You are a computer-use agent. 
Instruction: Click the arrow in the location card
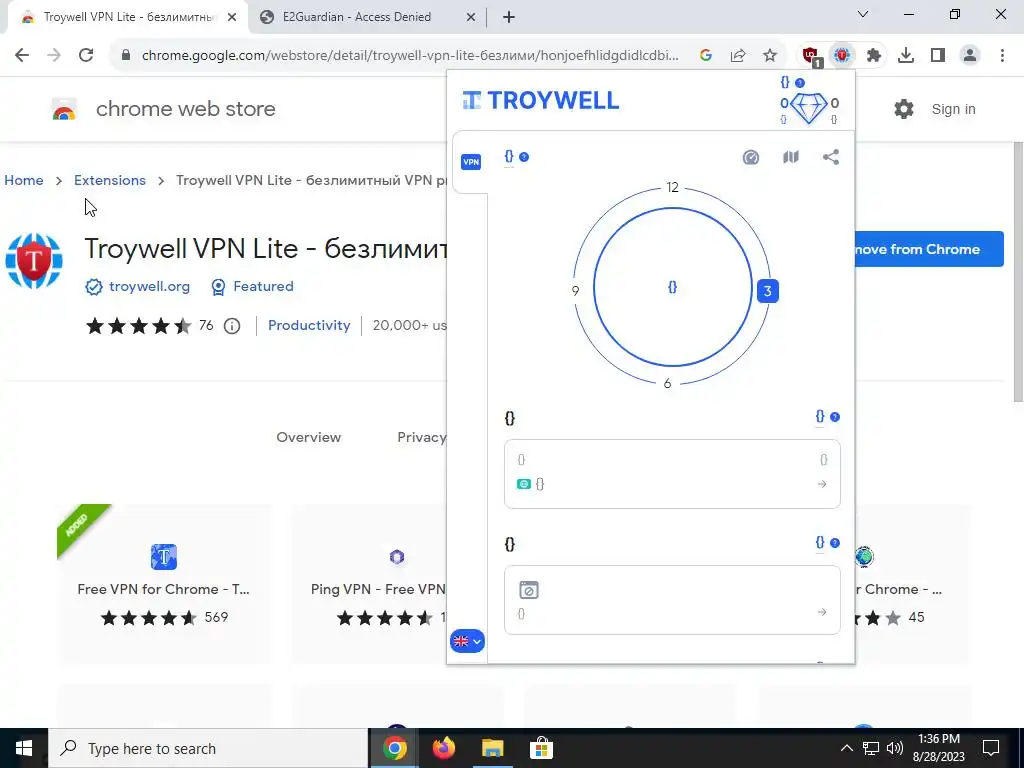pos(822,484)
